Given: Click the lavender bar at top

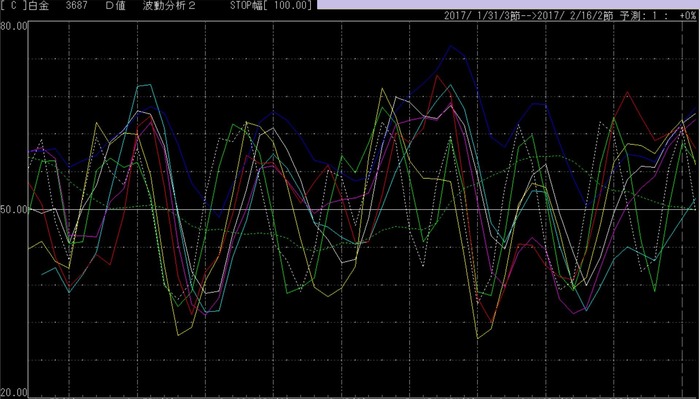Looking at the screenshot, I should click(x=508, y=4).
